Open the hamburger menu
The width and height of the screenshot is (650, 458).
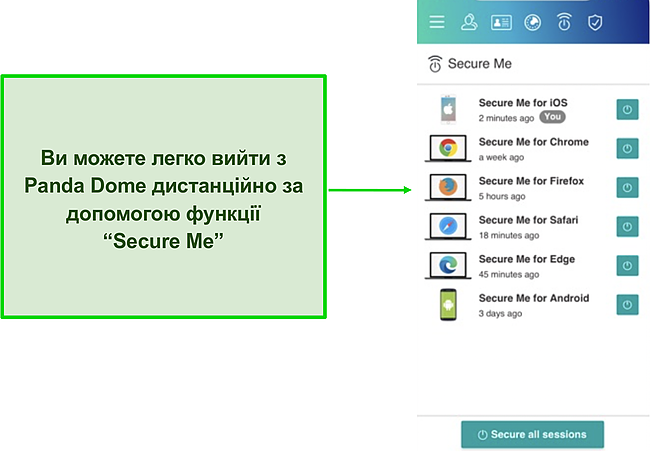click(x=437, y=22)
